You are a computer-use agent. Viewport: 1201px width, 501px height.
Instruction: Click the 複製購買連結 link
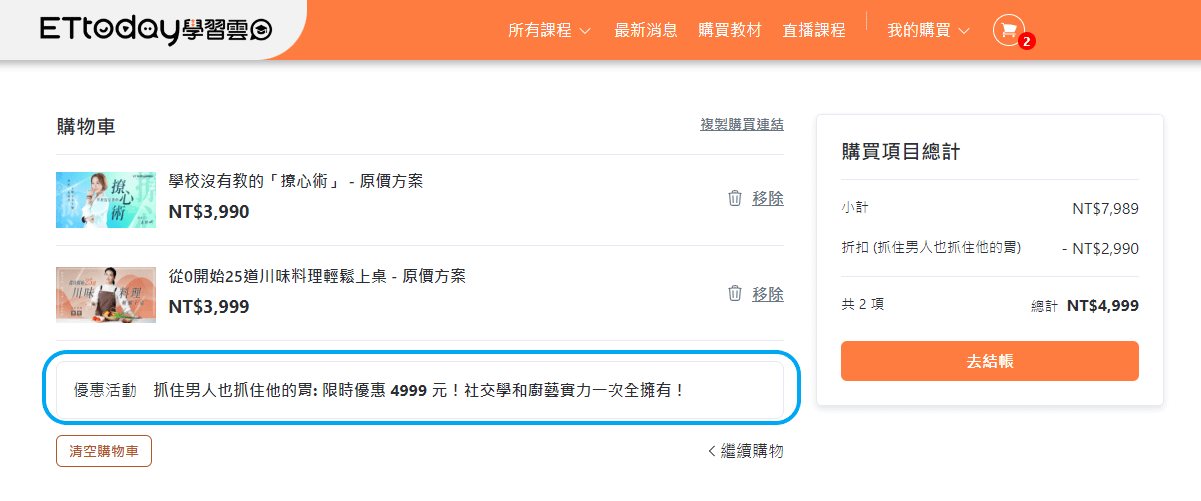742,125
